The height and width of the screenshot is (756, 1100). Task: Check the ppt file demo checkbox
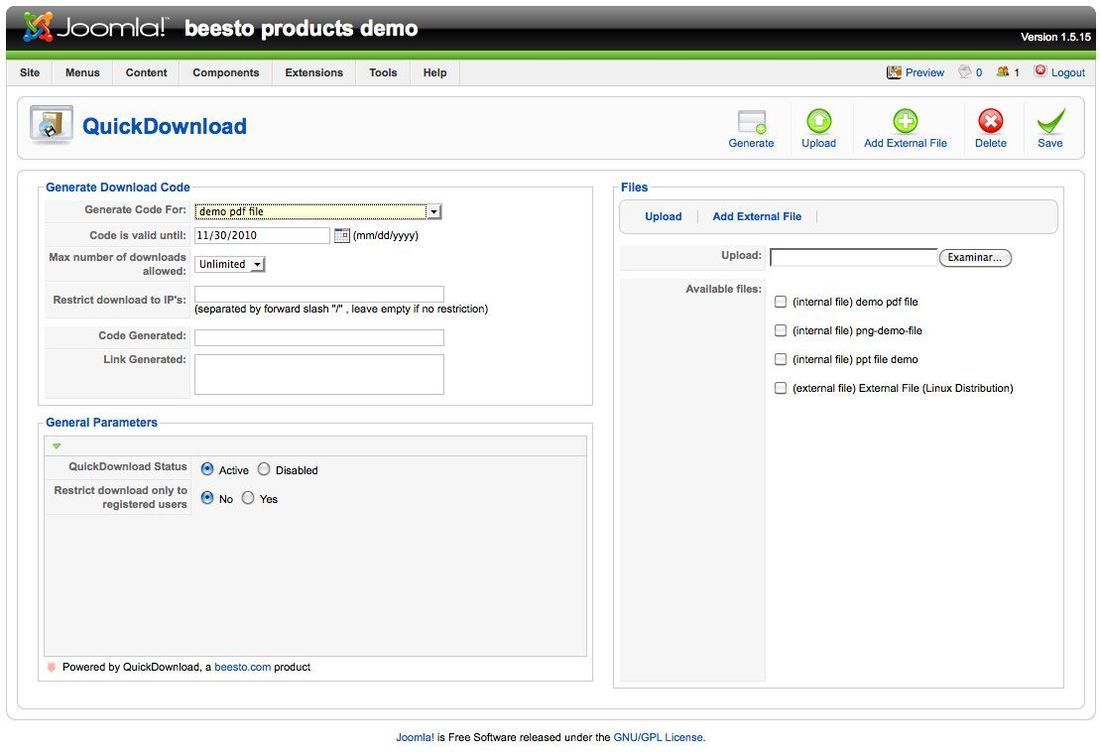tap(780, 359)
